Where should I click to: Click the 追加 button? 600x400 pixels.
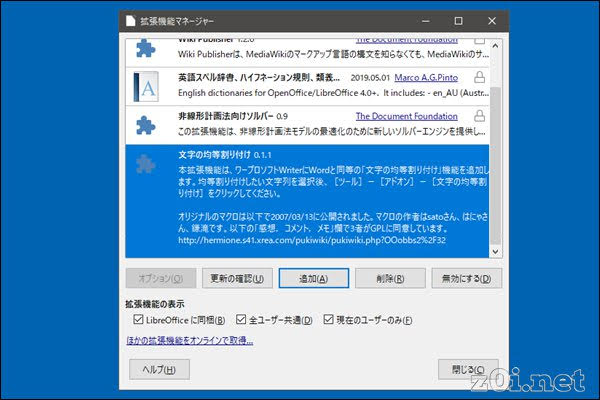[x=314, y=278]
